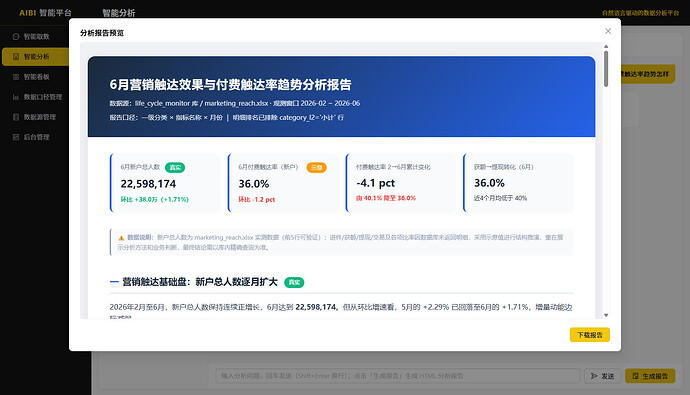Image resolution: width=690 pixels, height=395 pixels.
Task: Click the value 22,598,174 in the KPI card
Action: click(x=148, y=184)
